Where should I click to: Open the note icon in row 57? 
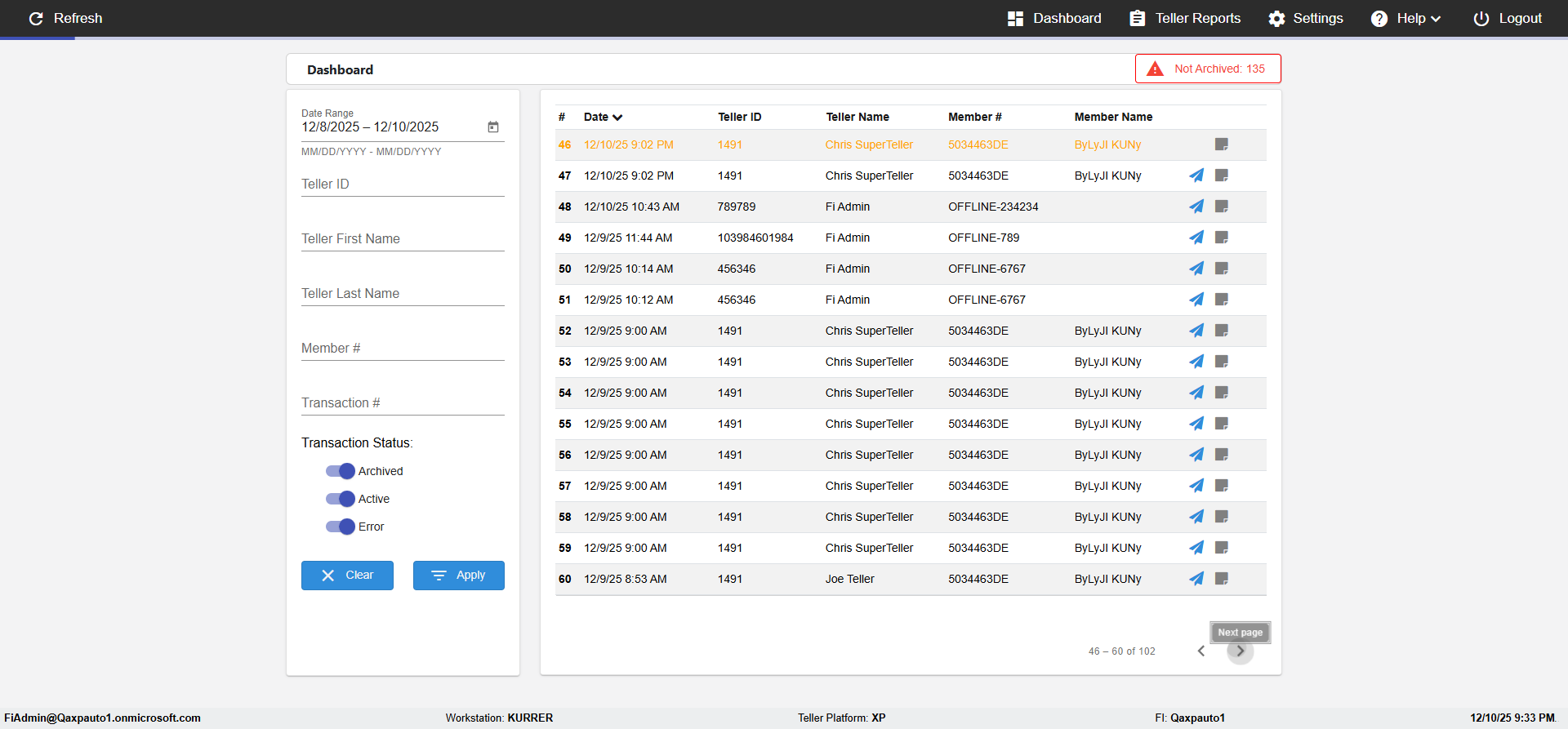(x=1222, y=486)
